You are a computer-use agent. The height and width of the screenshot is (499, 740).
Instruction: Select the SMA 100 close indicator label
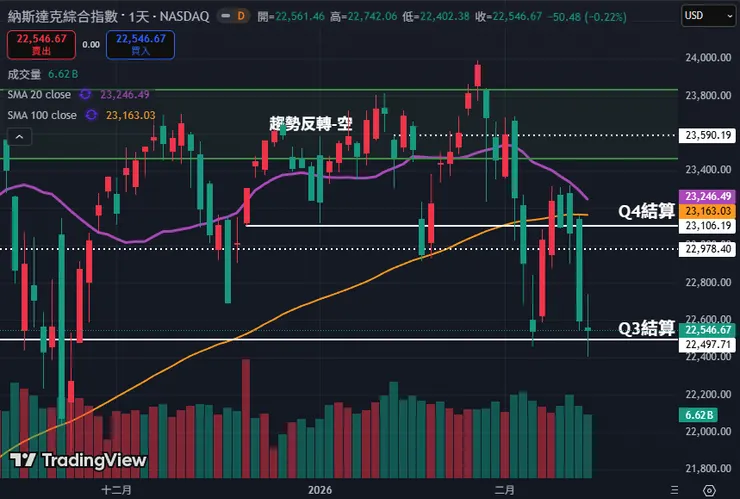click(42, 115)
